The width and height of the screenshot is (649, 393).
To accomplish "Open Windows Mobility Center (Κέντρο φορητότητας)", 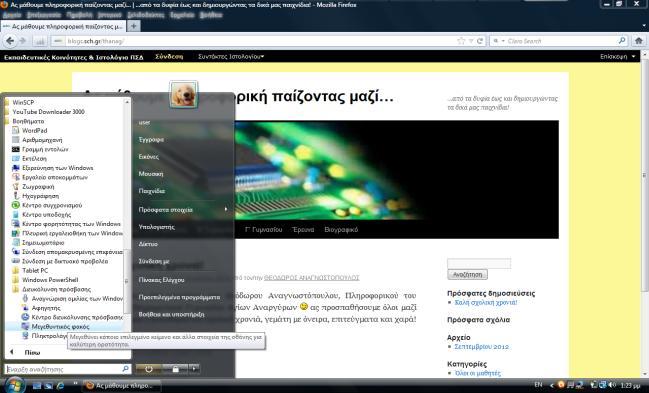I will click(66, 224).
